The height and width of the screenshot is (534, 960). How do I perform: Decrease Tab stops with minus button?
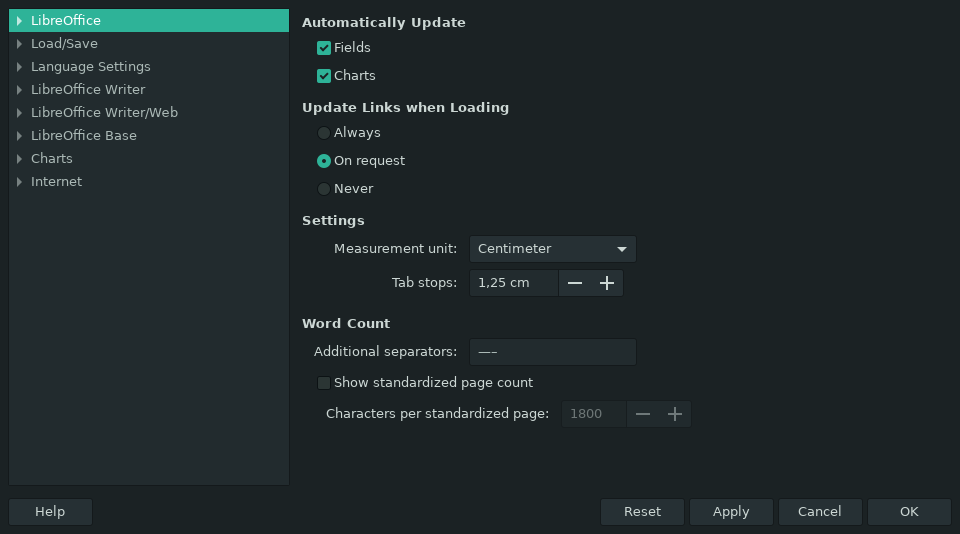coord(575,283)
